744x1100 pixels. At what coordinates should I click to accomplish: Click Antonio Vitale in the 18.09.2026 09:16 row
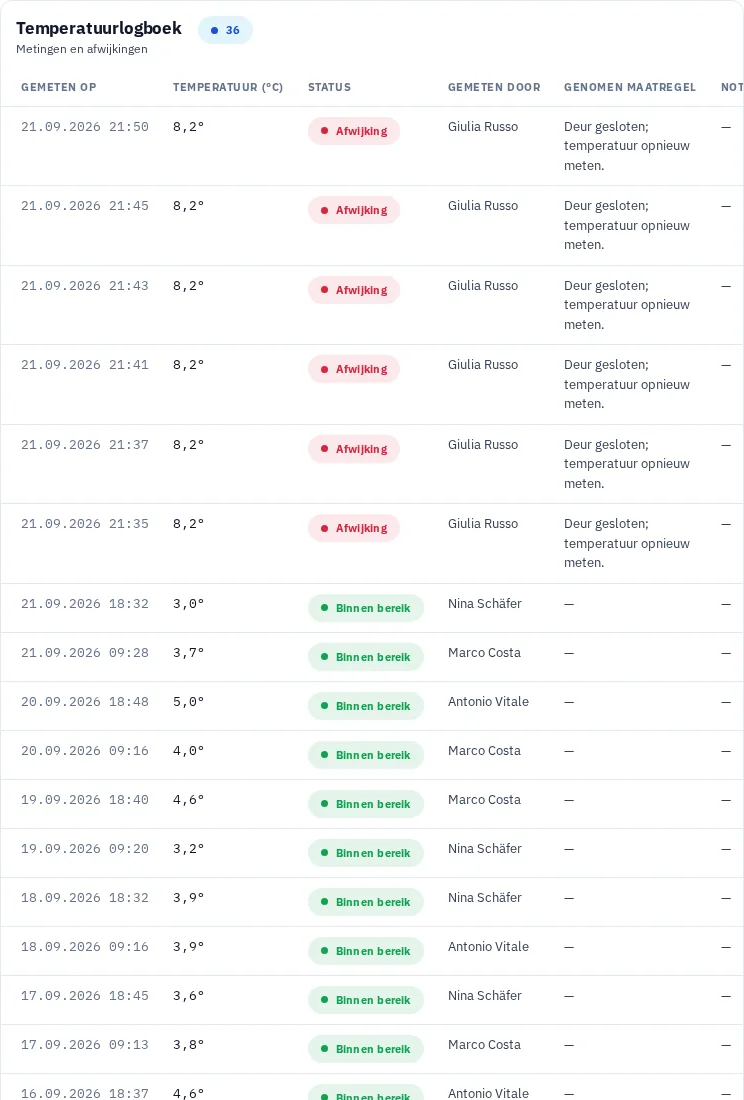(x=488, y=947)
